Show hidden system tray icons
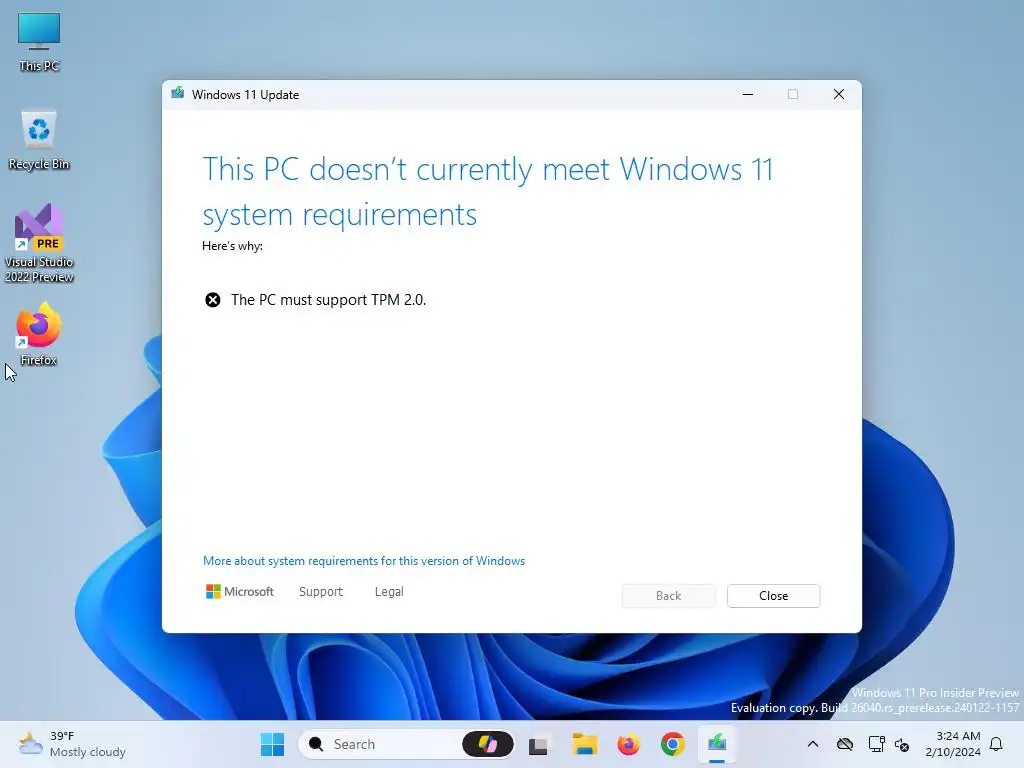 point(813,744)
